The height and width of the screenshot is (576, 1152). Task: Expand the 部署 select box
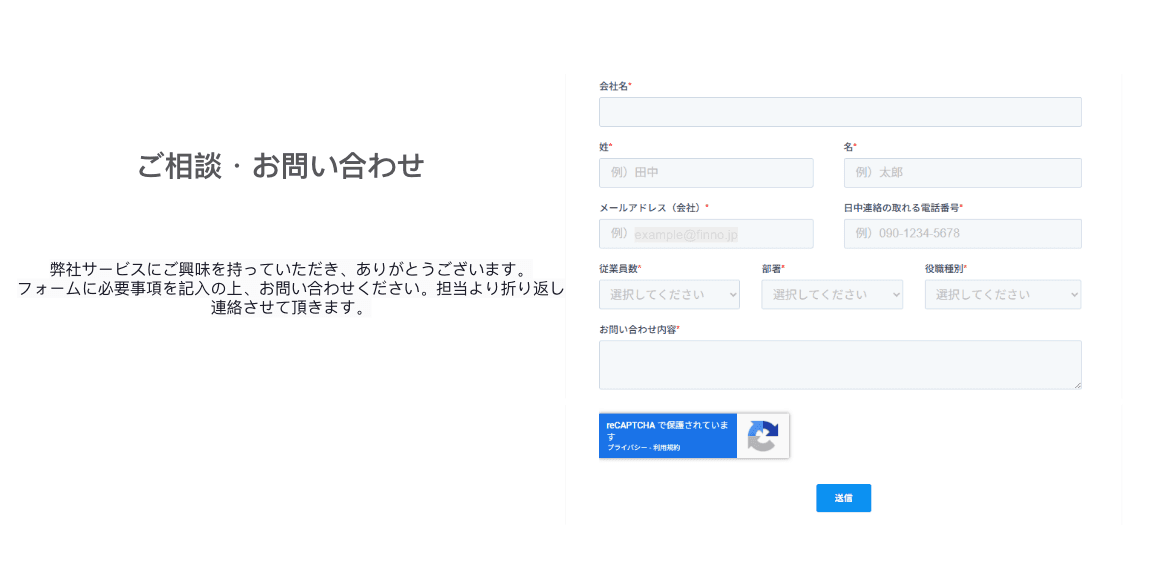pyautogui.click(x=831, y=295)
